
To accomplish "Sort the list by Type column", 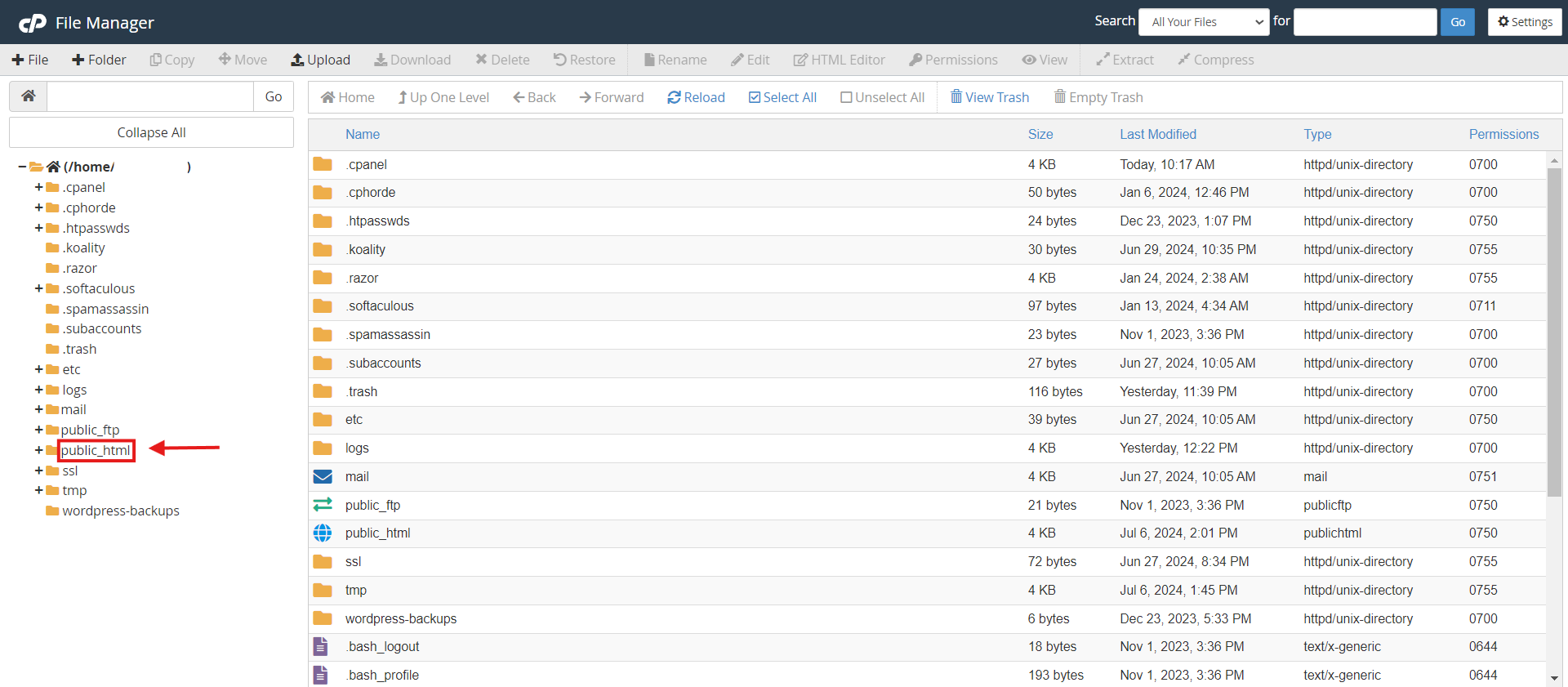I will point(1317,134).
